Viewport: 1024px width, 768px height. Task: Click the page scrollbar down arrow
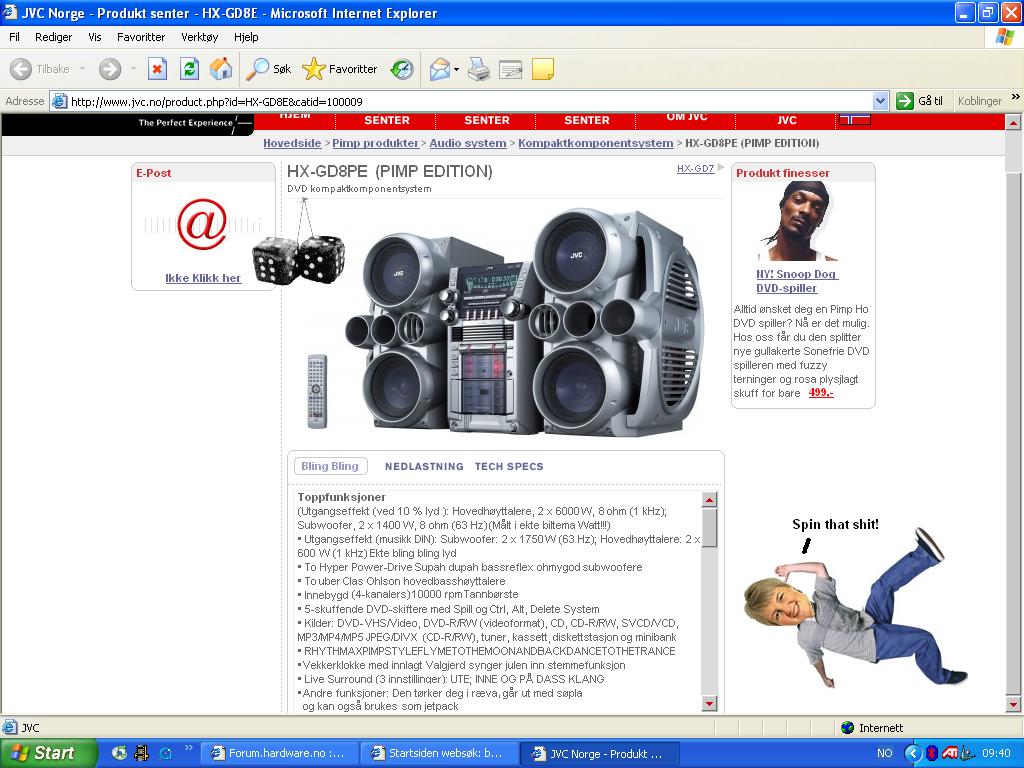point(1013,704)
